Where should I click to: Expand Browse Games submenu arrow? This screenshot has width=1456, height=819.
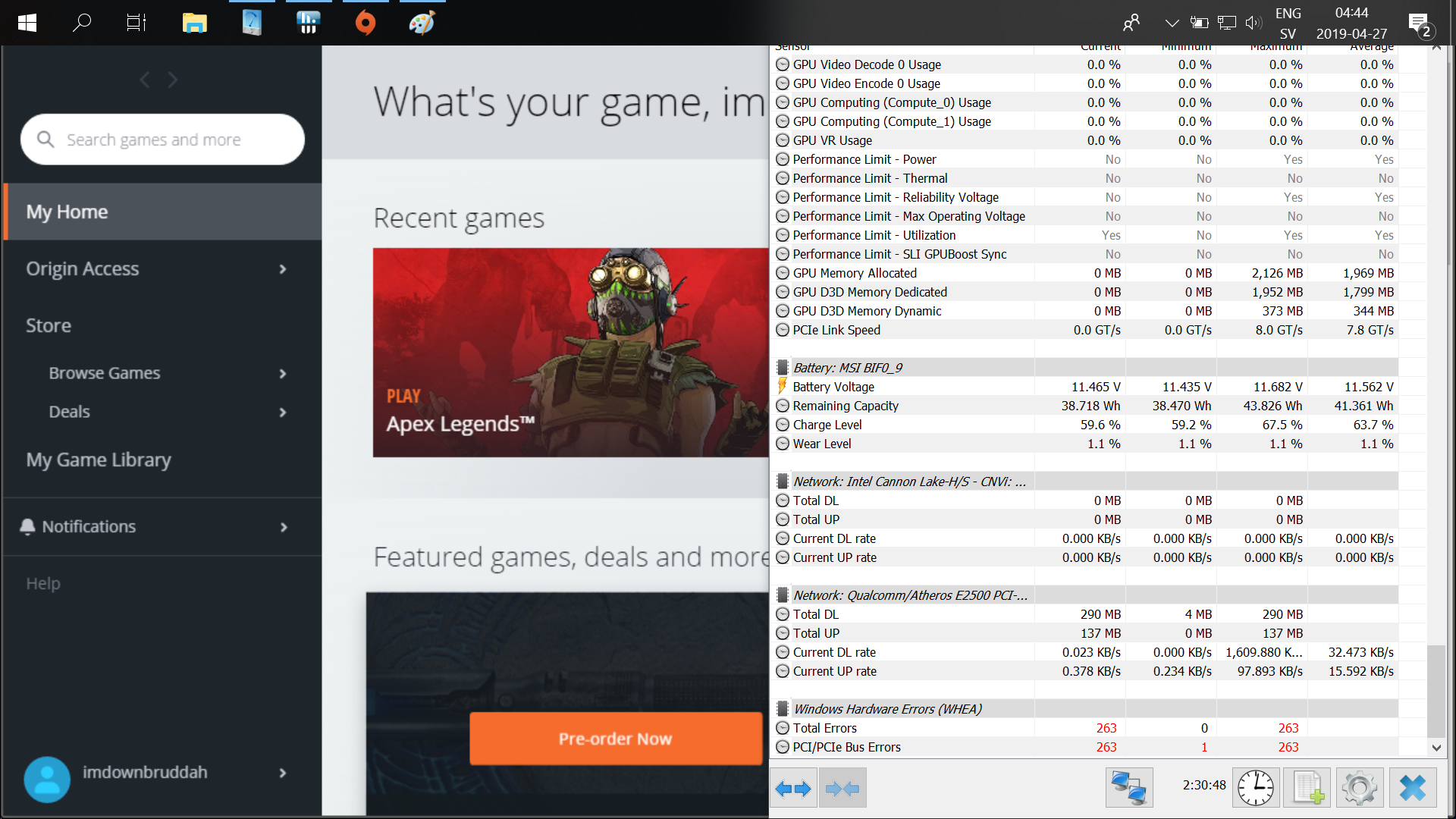click(283, 374)
